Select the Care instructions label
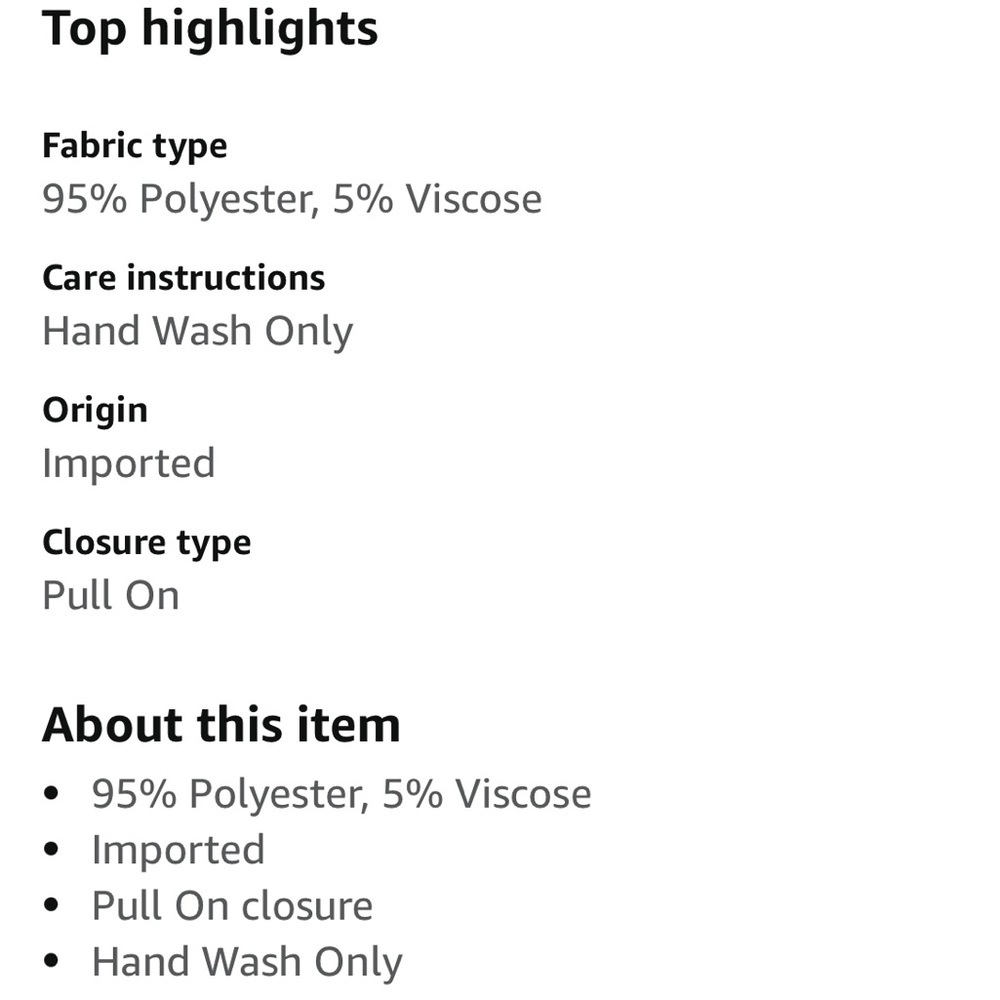1000x1000 pixels. [184, 278]
